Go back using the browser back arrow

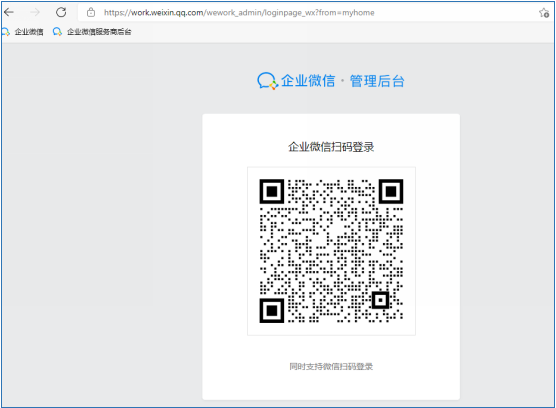9,12
